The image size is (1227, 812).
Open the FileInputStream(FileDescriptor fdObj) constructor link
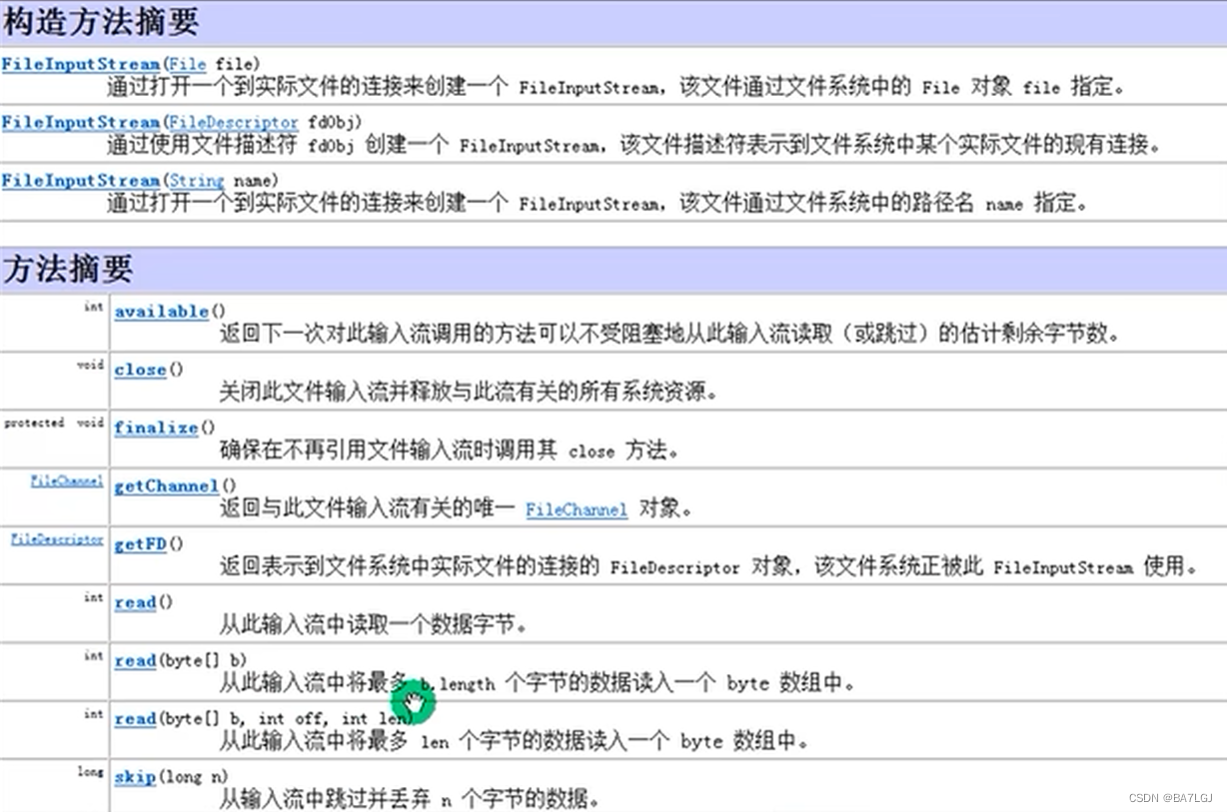80,123
